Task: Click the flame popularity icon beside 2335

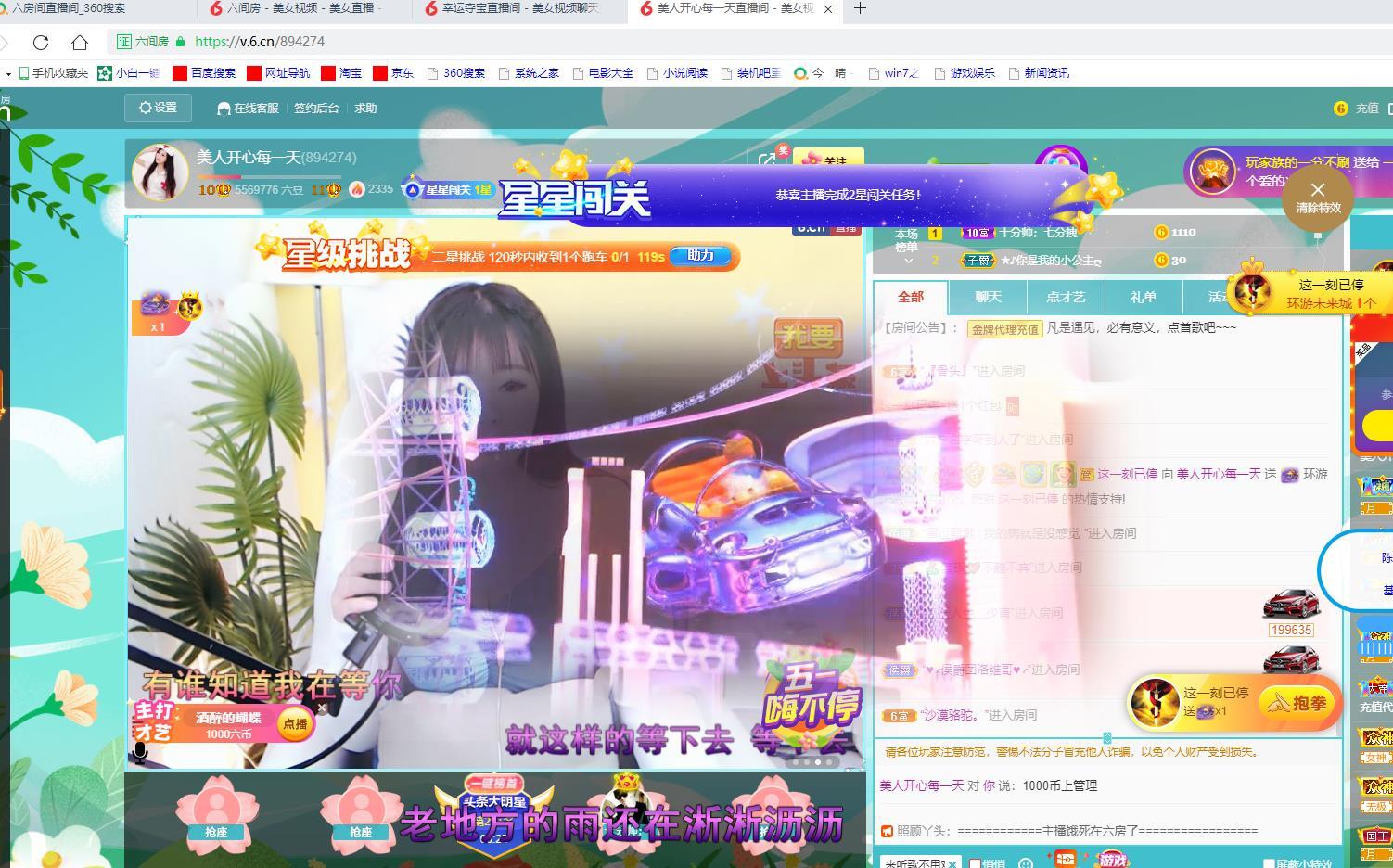Action: [x=357, y=188]
